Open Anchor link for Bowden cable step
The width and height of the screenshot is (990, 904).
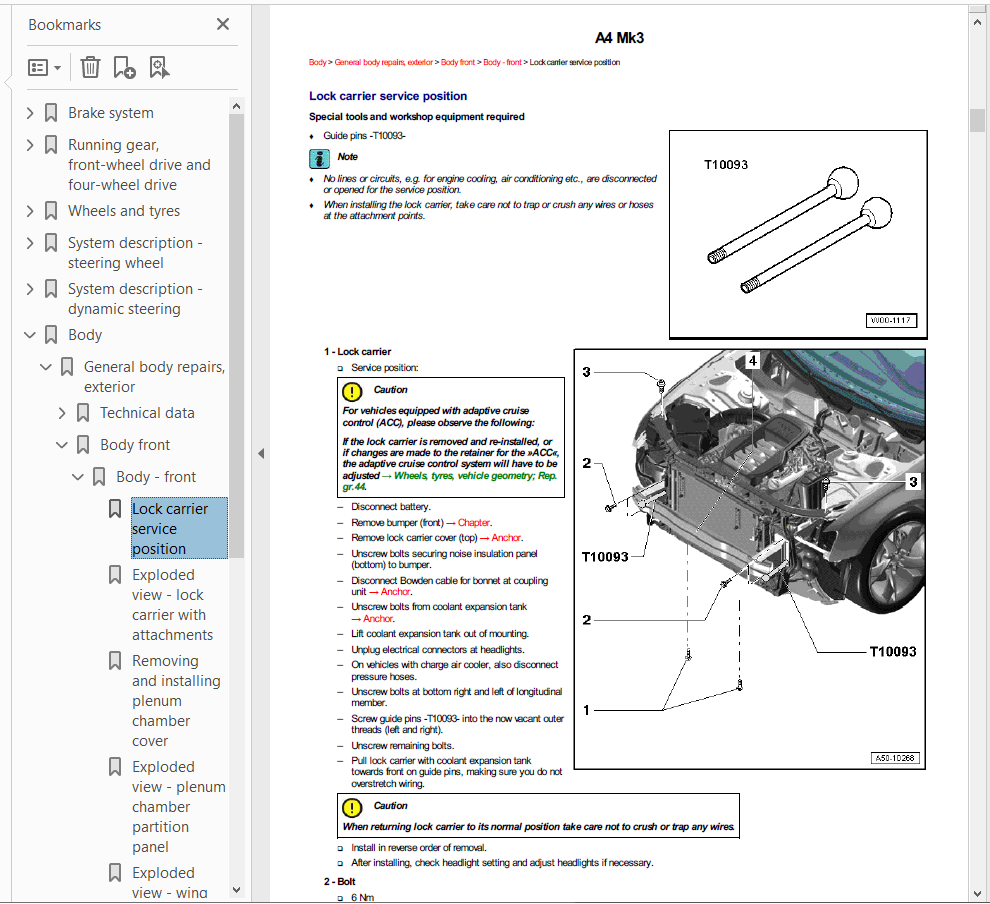(396, 592)
